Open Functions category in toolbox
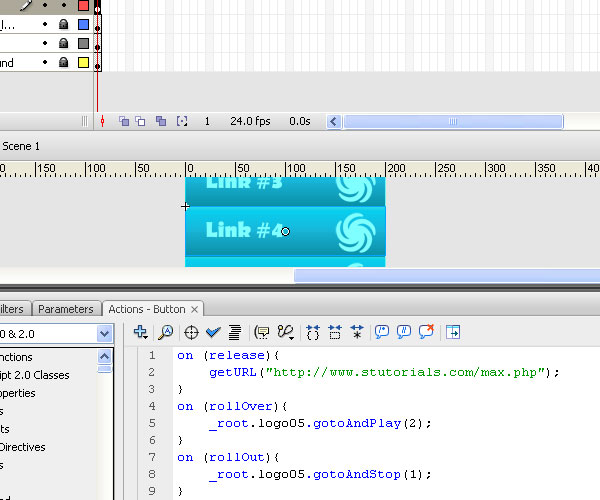Image resolution: width=600 pixels, height=500 pixels. click(16, 357)
